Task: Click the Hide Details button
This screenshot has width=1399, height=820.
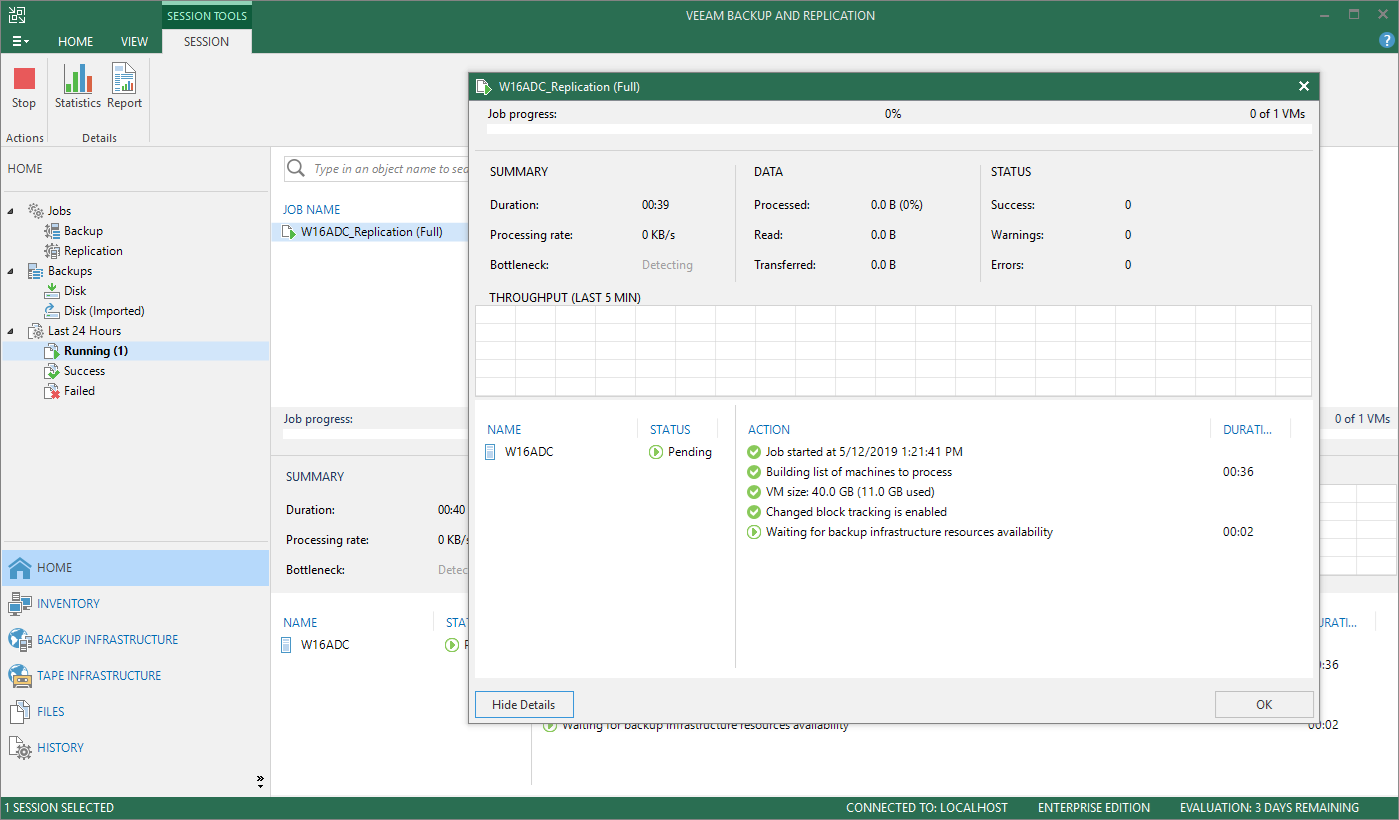Action: coord(524,705)
